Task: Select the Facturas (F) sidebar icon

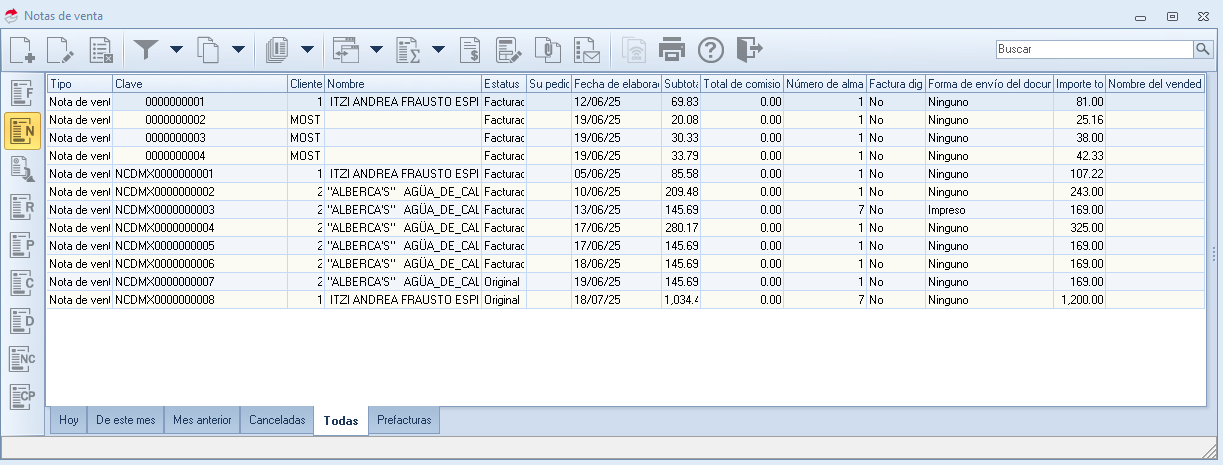Action: click(x=23, y=93)
